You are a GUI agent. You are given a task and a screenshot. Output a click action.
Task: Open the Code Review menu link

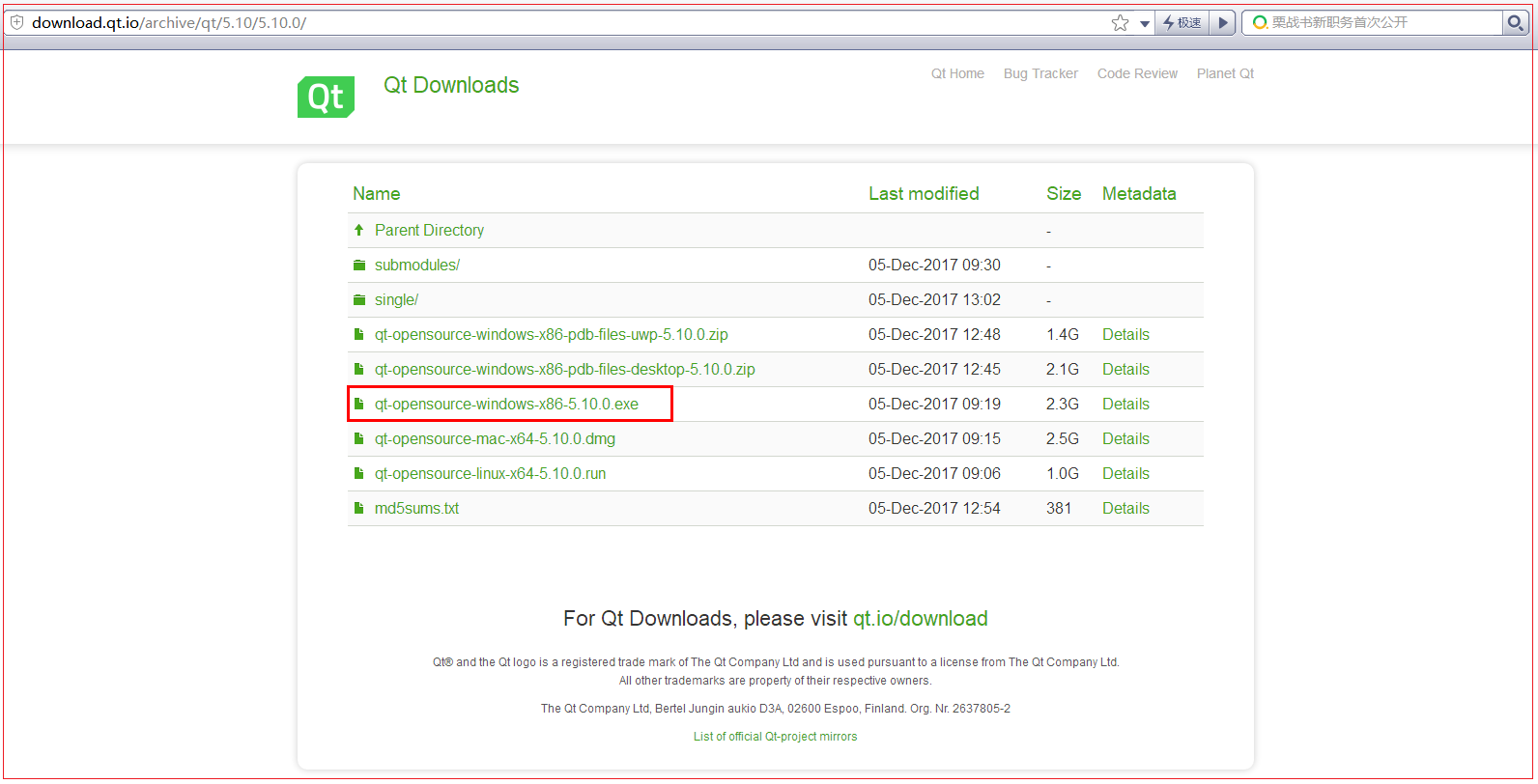click(1137, 73)
